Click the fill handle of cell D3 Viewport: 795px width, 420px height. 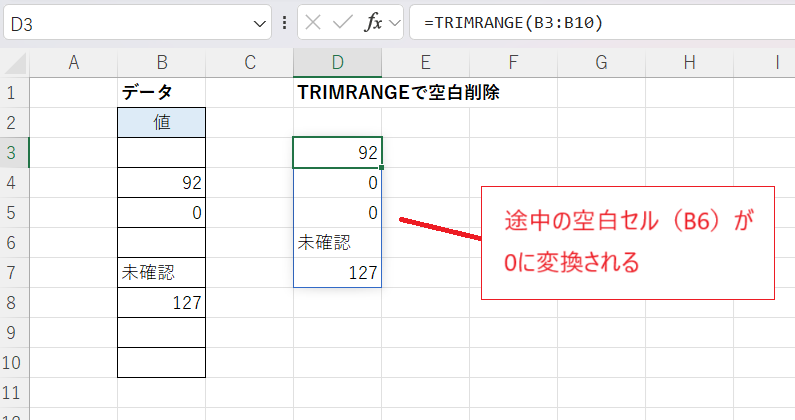[381, 167]
